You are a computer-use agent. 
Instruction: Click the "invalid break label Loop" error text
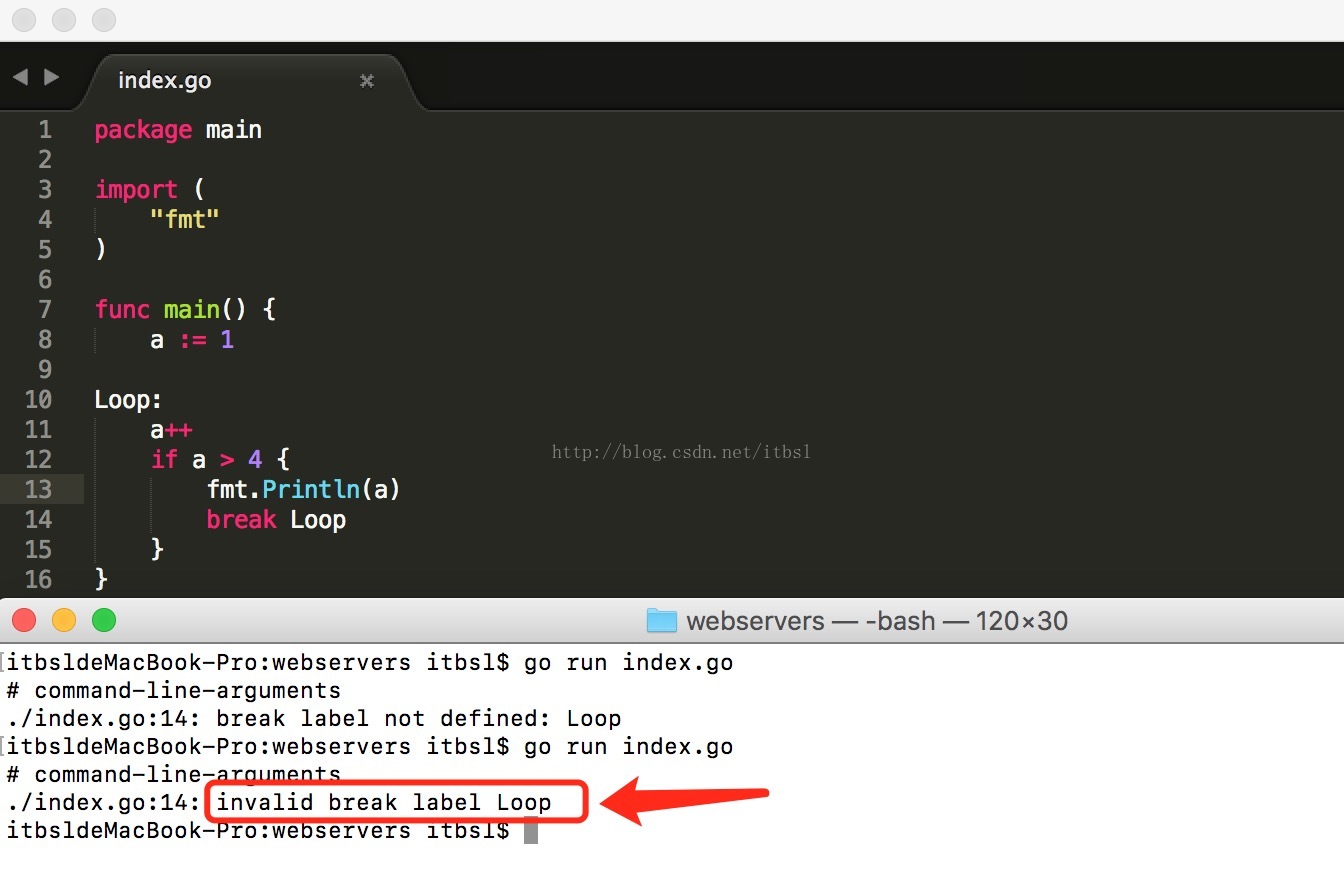click(x=384, y=802)
